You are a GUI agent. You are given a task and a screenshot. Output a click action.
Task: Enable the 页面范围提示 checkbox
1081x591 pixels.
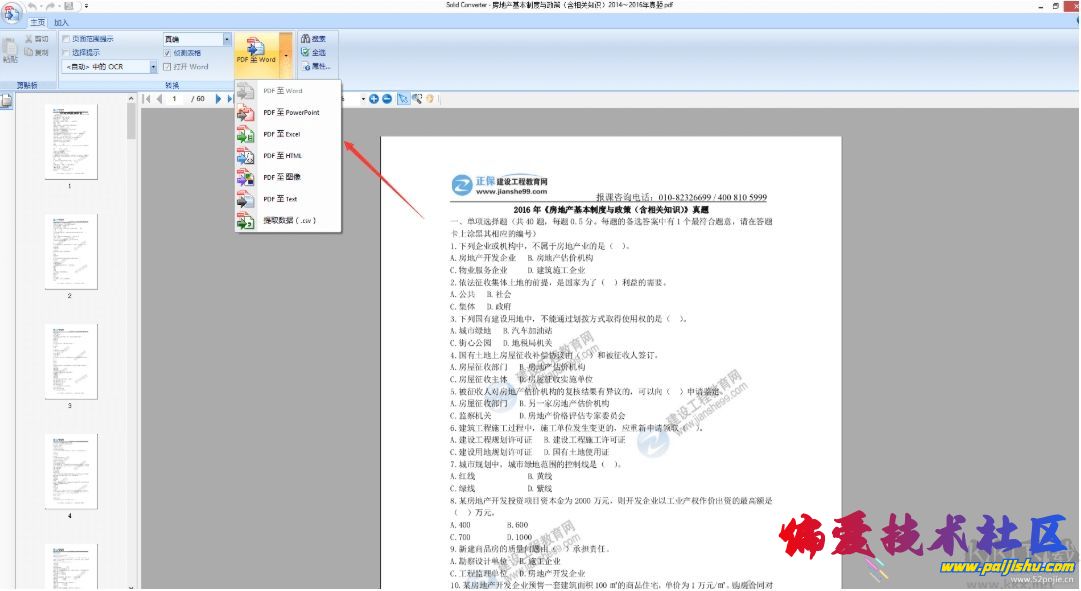66,39
